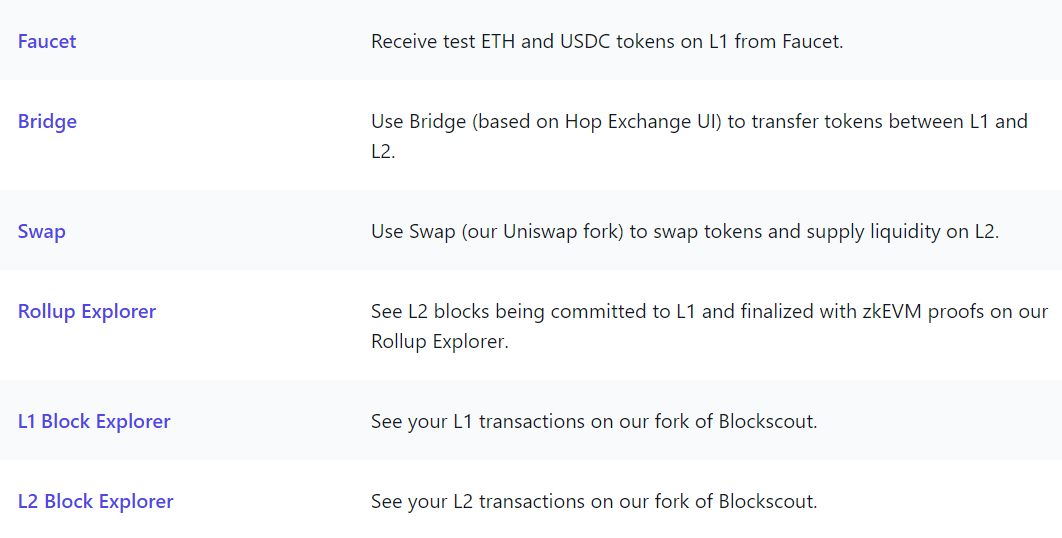
Task: Open the L1 Block Explorer link
Action: (x=94, y=421)
